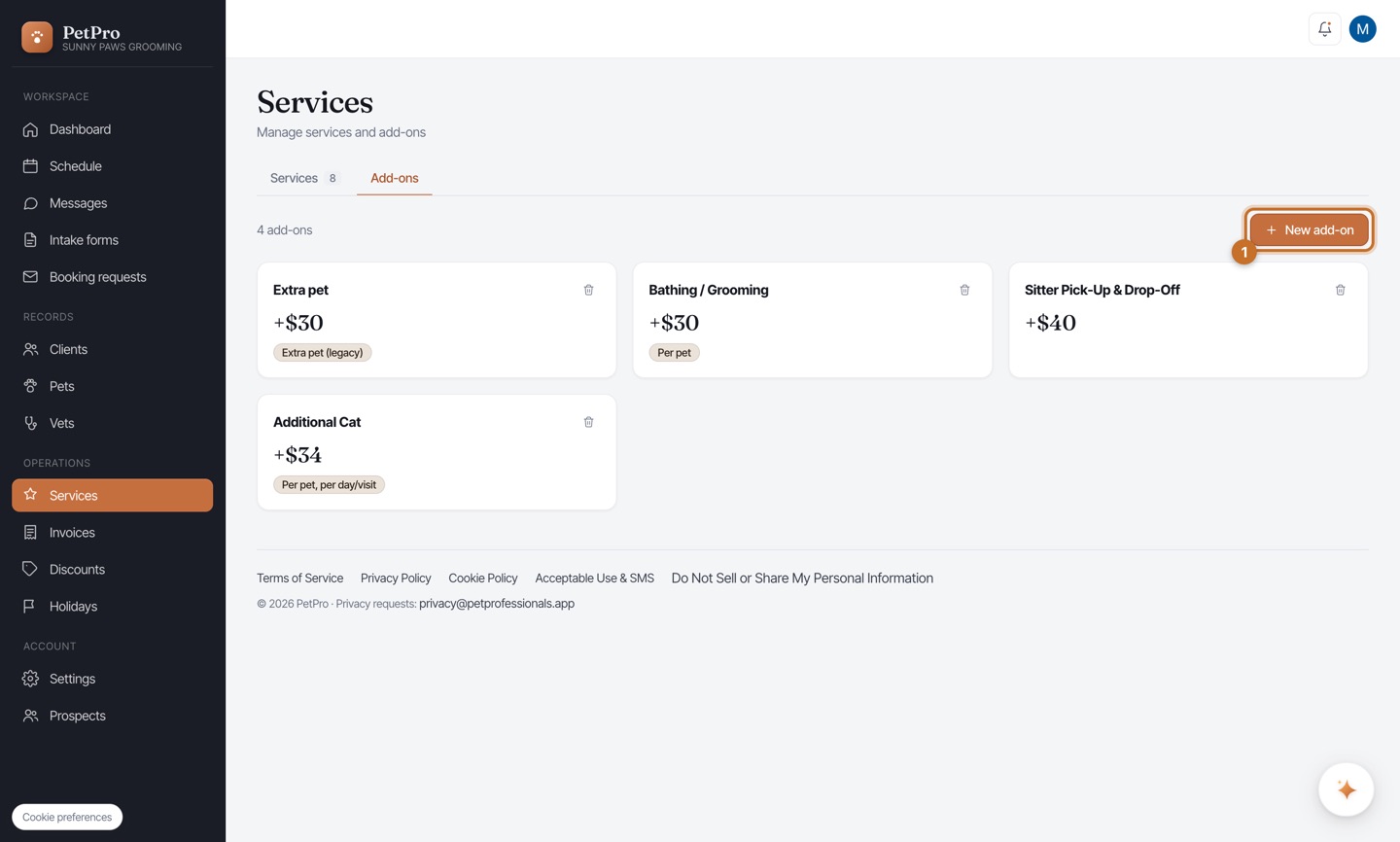Screen dimensions: 1400x842
Task: Click the Invoices receipt icon
Action: click(31, 532)
